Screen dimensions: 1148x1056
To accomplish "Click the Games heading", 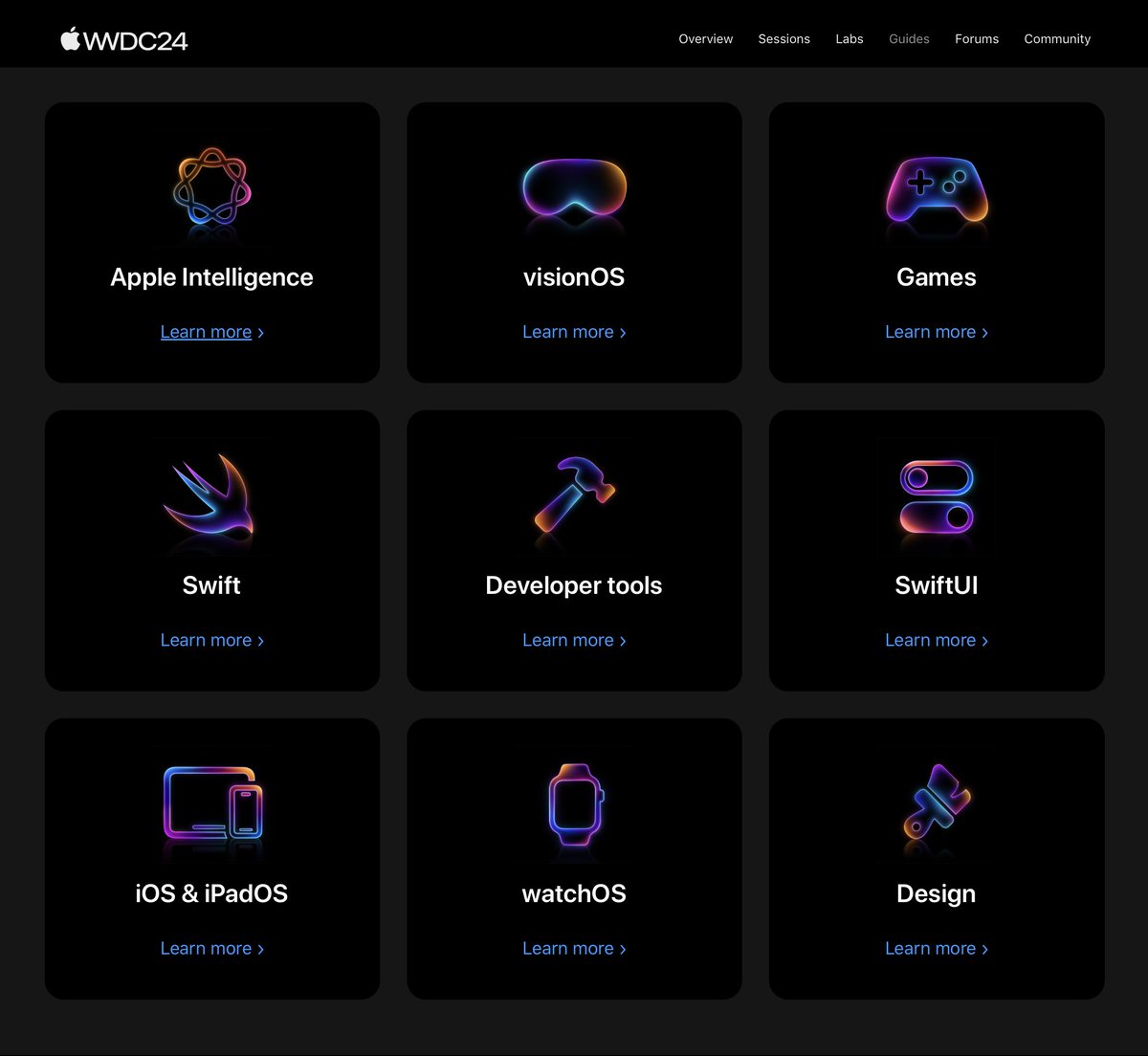I will click(x=937, y=277).
